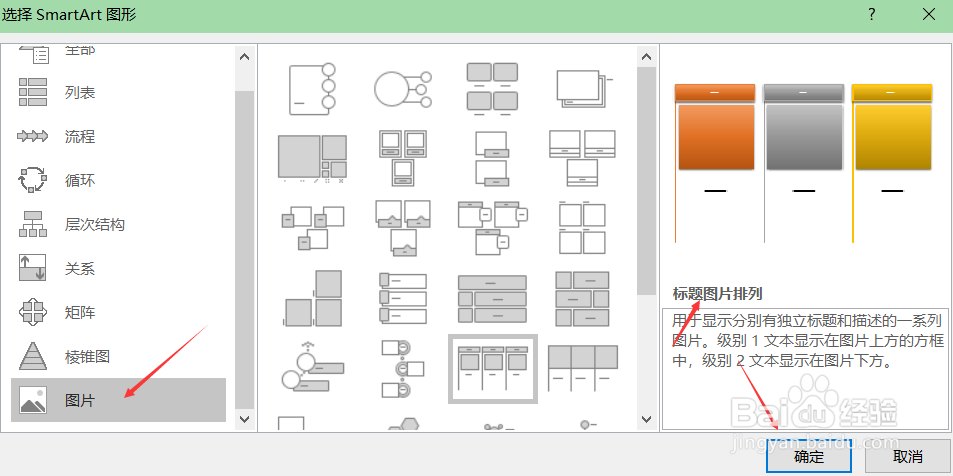The height and width of the screenshot is (476, 953).
Task: Click the selected titled picture lineup layout
Action: (x=493, y=368)
